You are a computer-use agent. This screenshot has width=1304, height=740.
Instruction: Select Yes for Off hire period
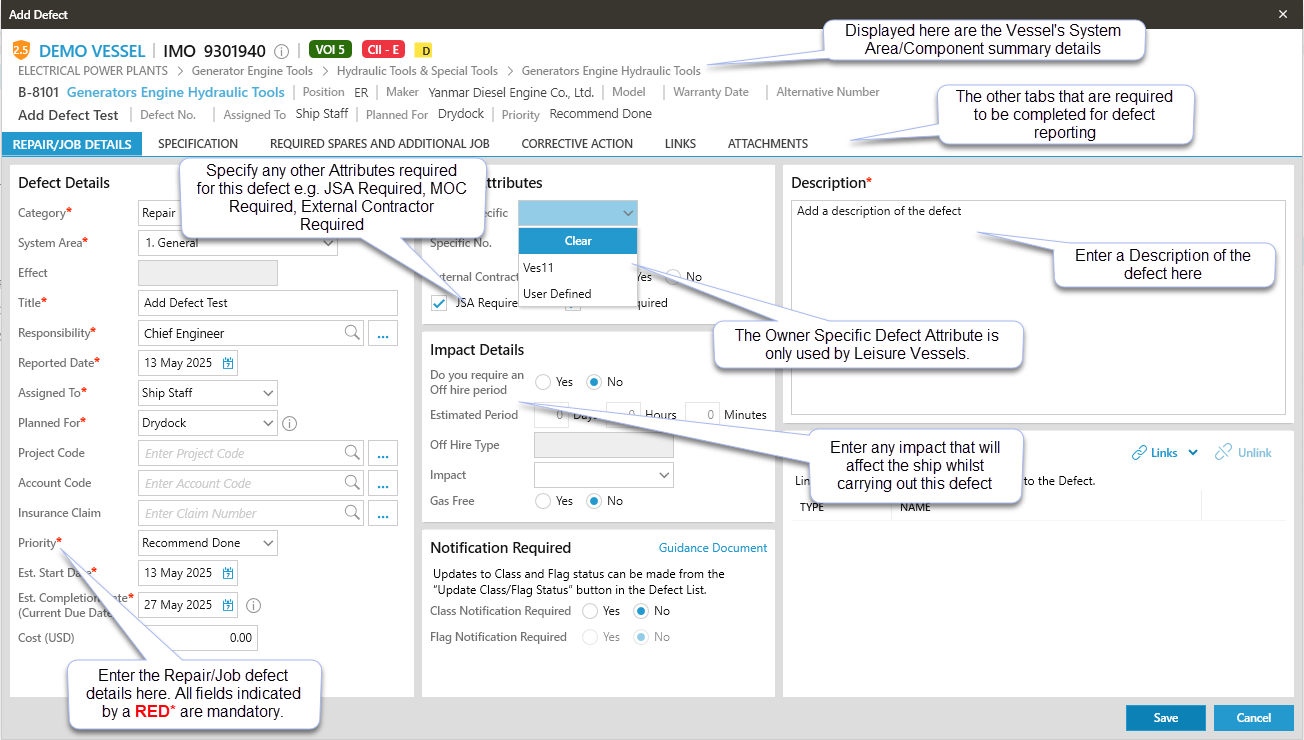(x=543, y=382)
